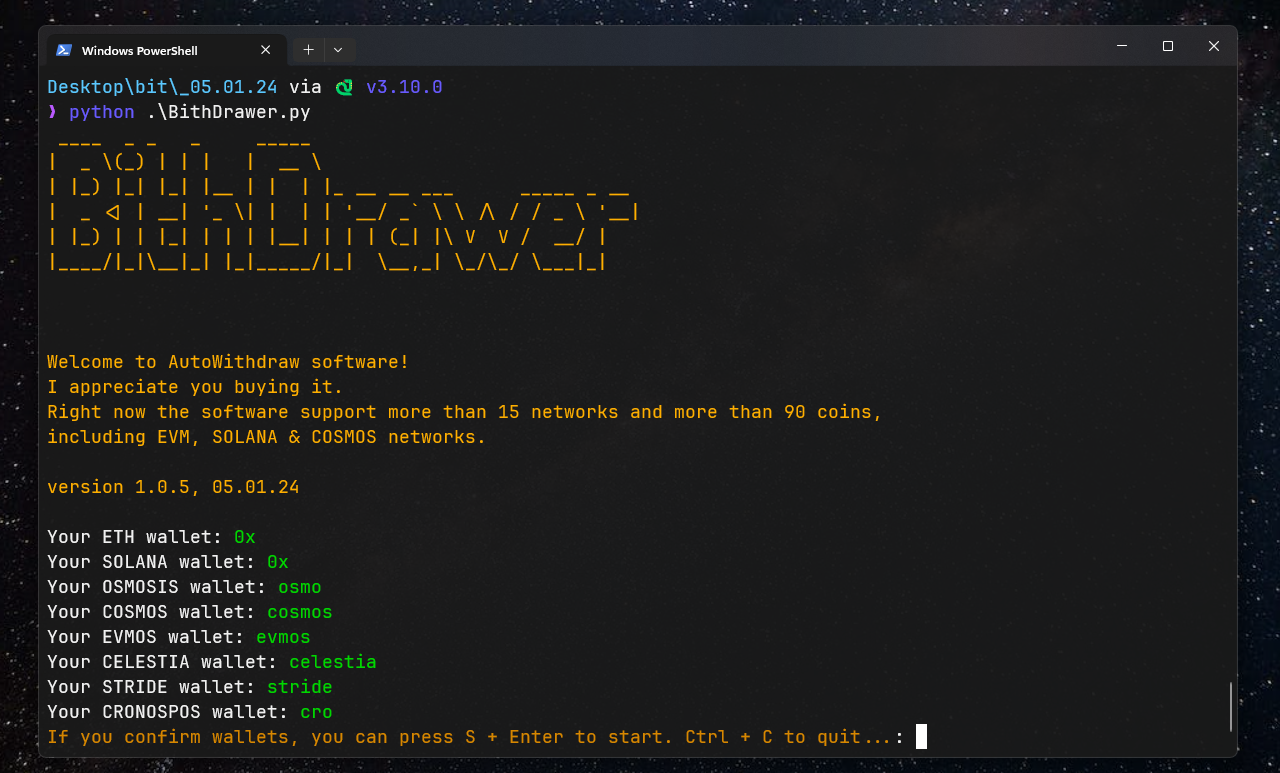Click the terminal scrollbar thumb
Image resolution: width=1280 pixels, height=773 pixels.
coord(1231,707)
